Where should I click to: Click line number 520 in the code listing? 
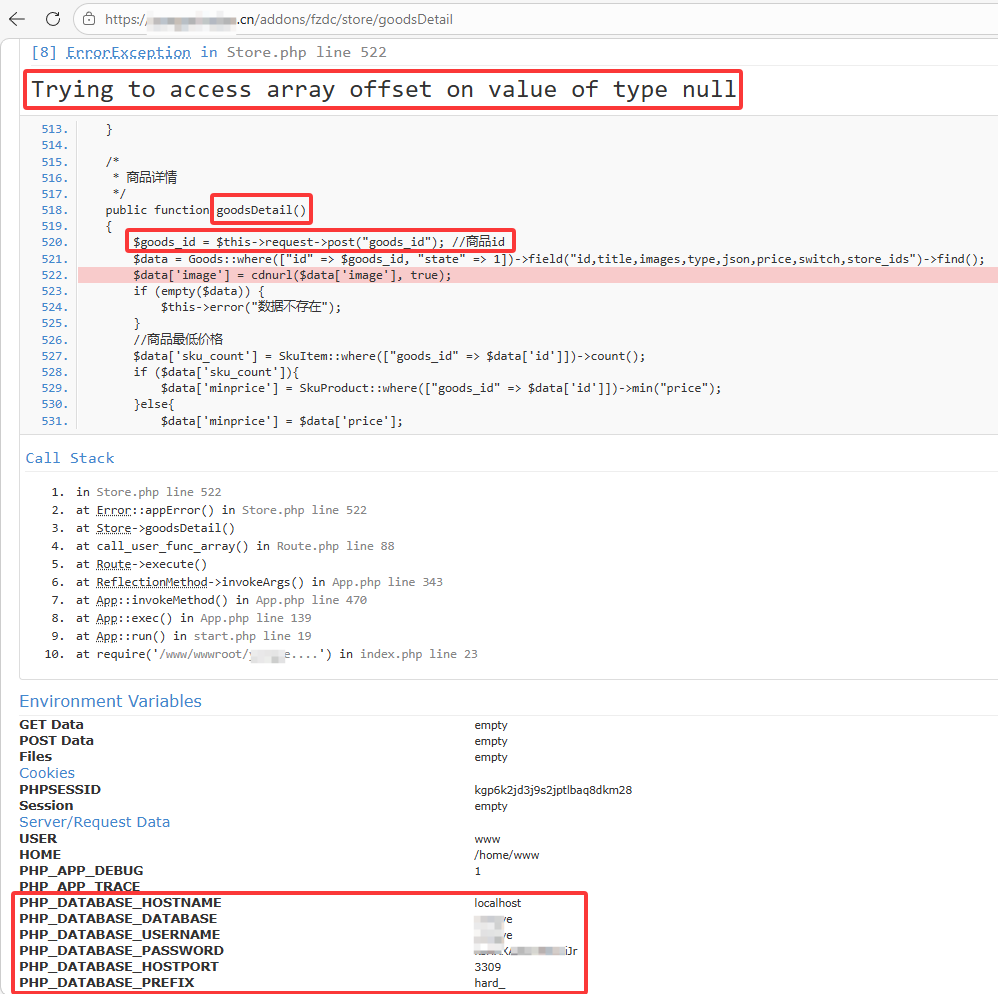click(x=54, y=243)
